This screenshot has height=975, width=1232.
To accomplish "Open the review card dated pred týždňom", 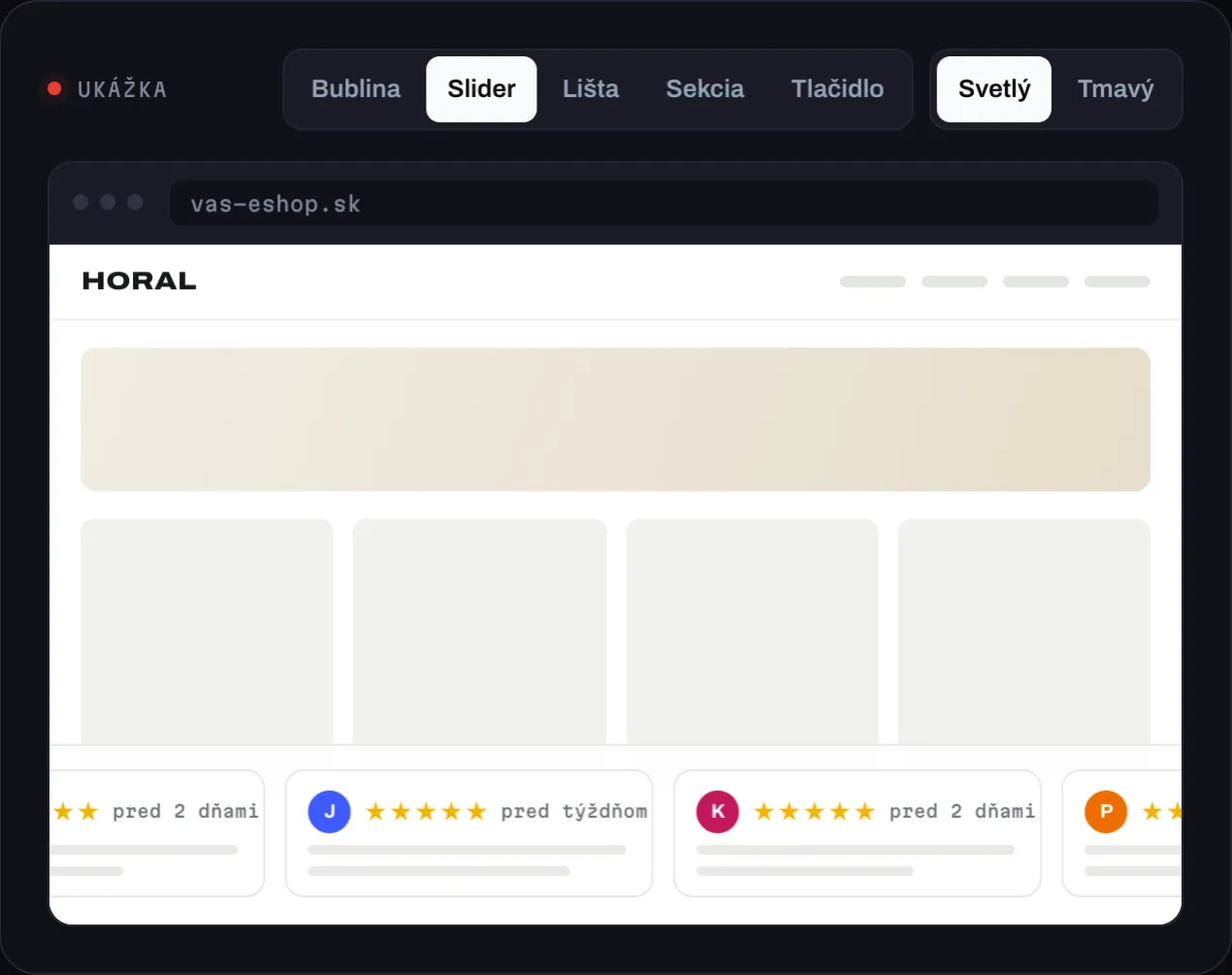I will (x=470, y=833).
